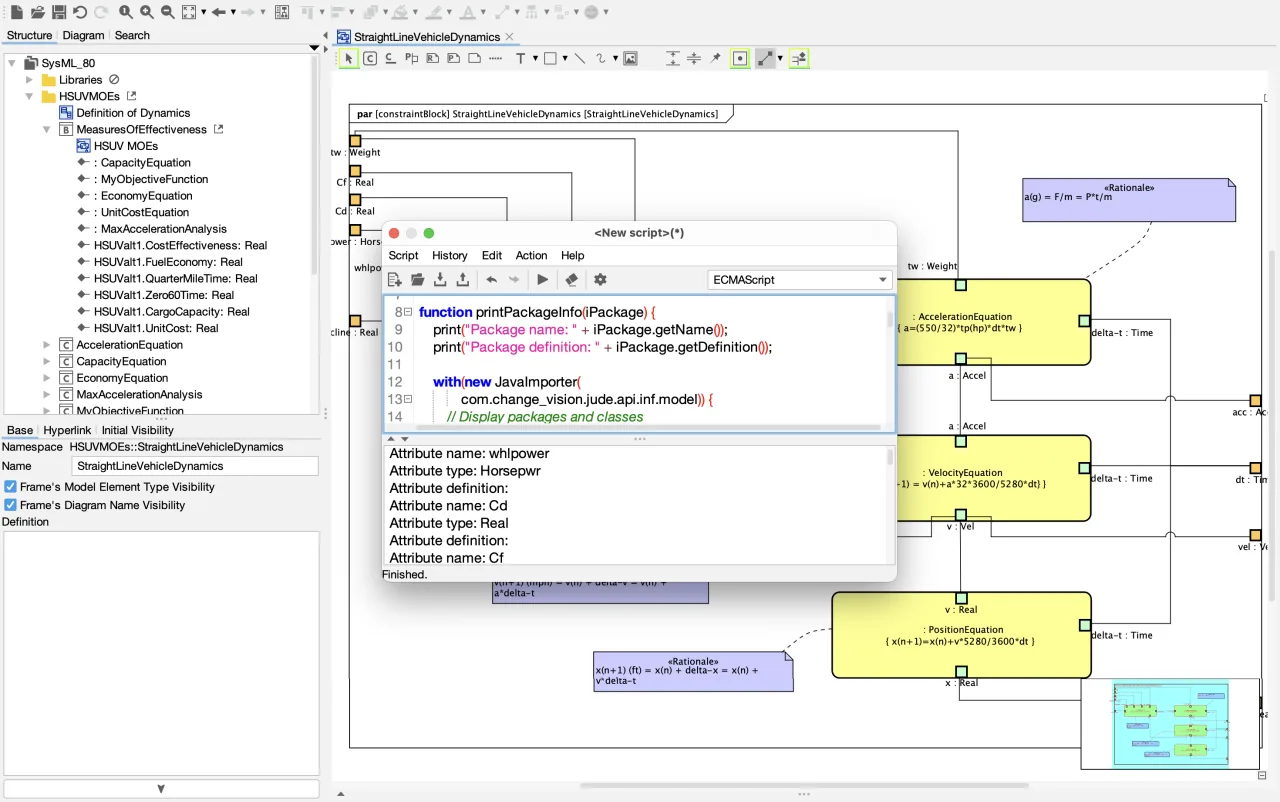Select the Text tool in diagram toolbar
This screenshot has width=1280, height=802.
pyautogui.click(x=520, y=59)
